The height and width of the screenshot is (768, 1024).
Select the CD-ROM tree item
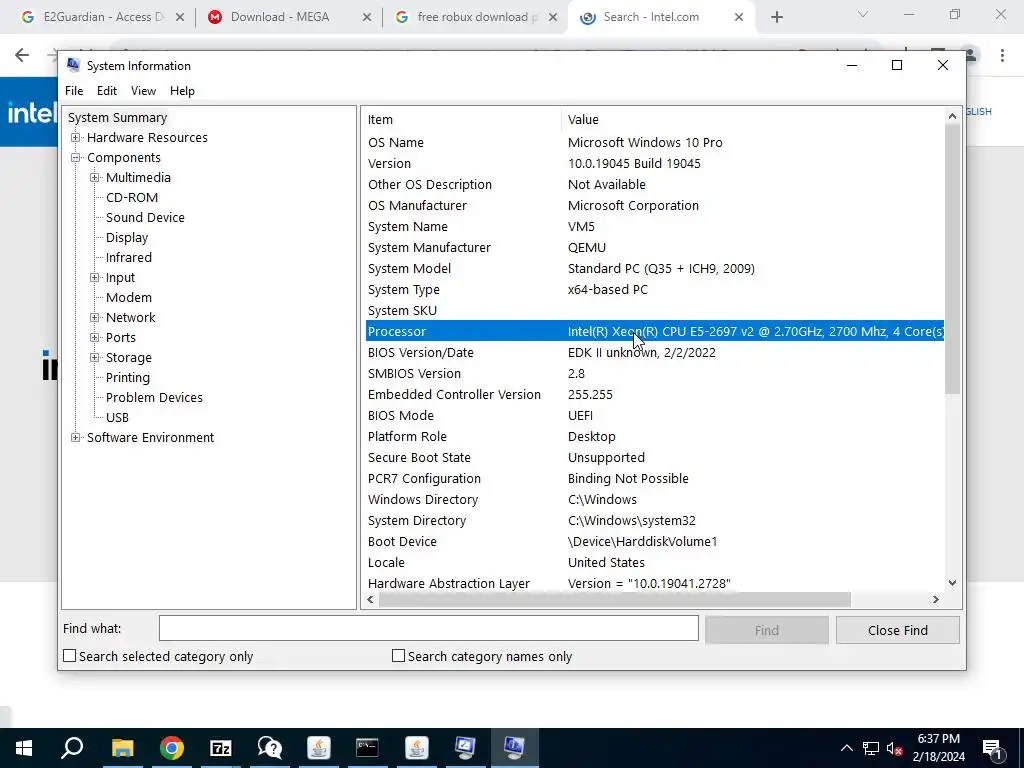[132, 198]
